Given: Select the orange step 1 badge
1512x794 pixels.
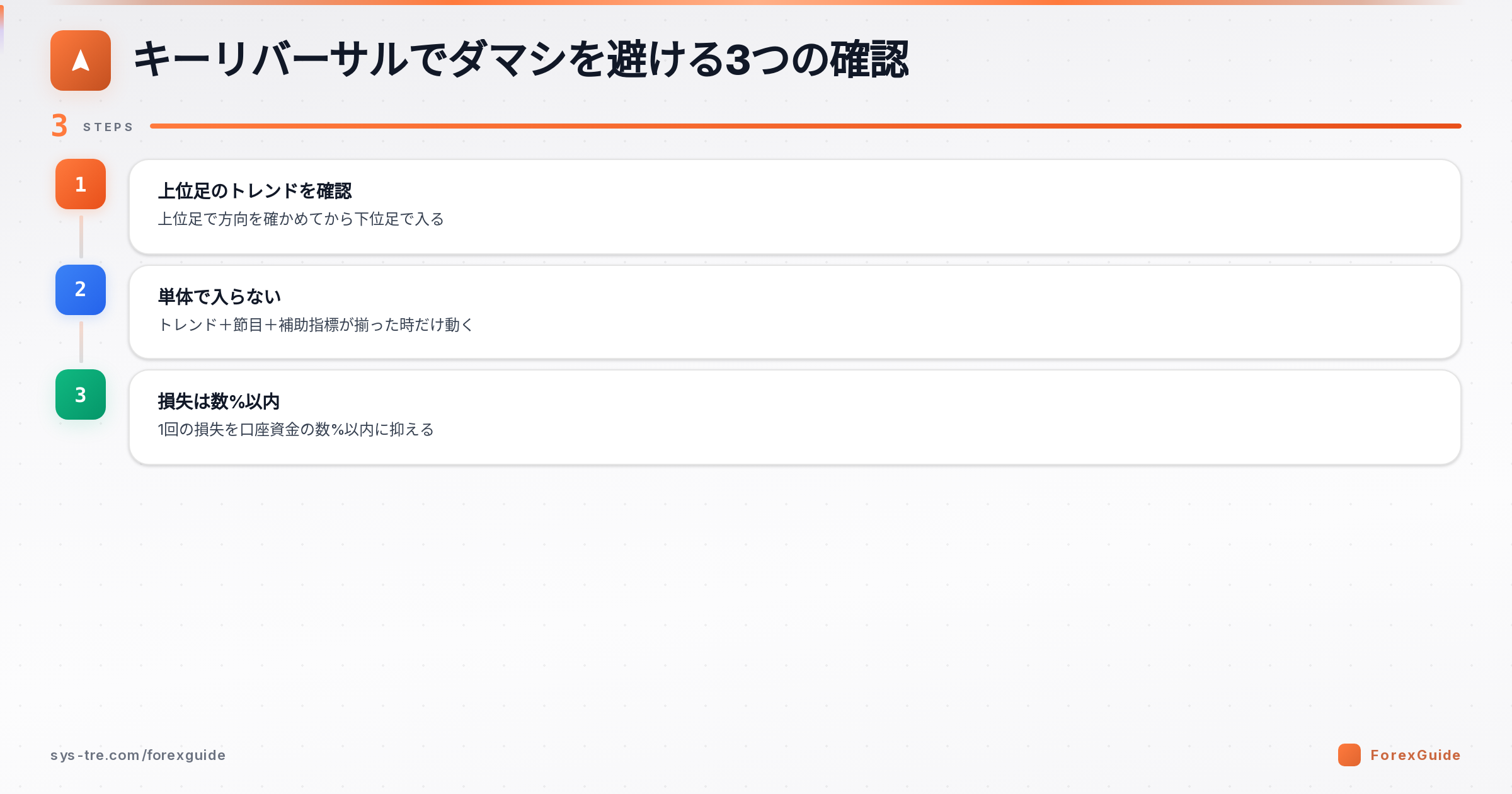Looking at the screenshot, I should coord(81,184).
